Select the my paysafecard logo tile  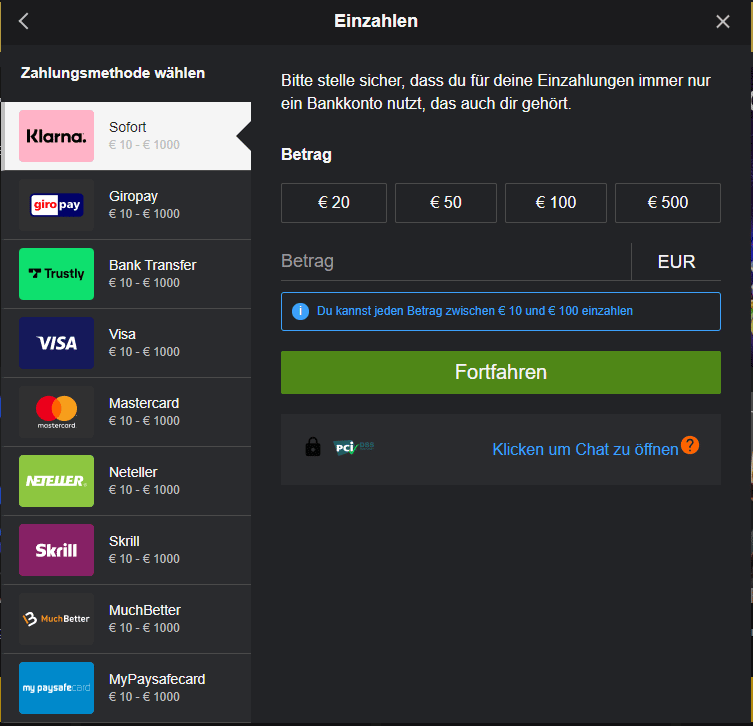click(x=56, y=688)
